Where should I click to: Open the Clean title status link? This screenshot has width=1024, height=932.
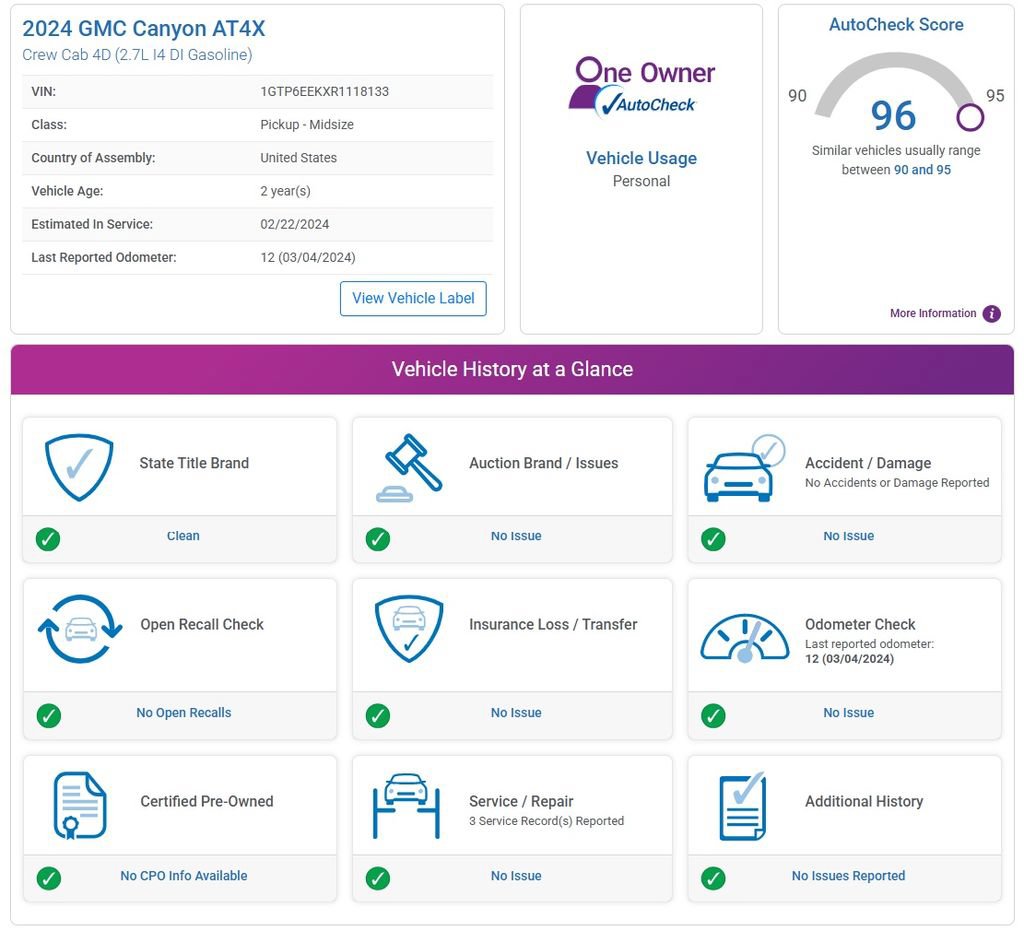click(x=183, y=536)
